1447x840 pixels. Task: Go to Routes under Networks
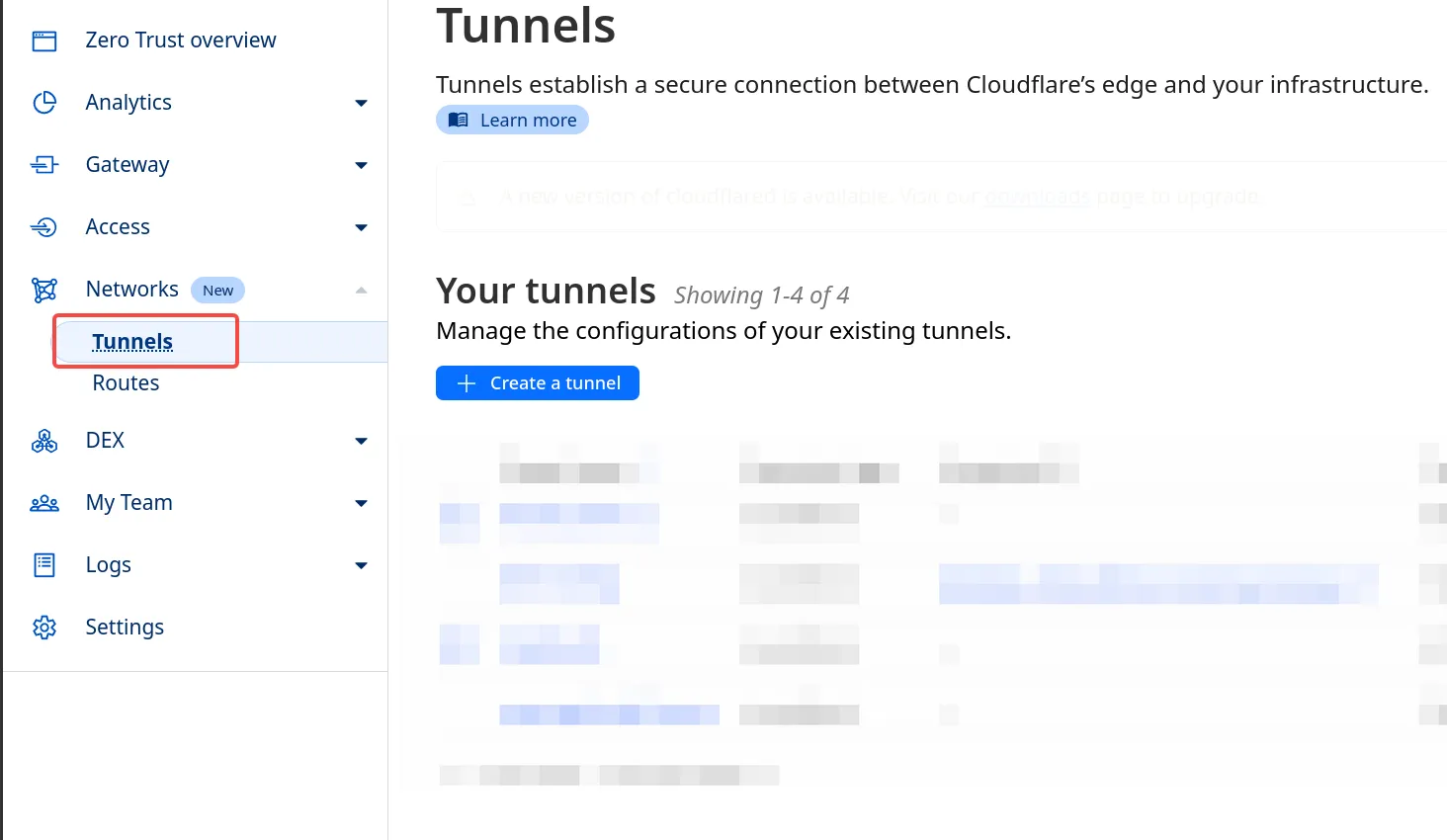pos(126,383)
